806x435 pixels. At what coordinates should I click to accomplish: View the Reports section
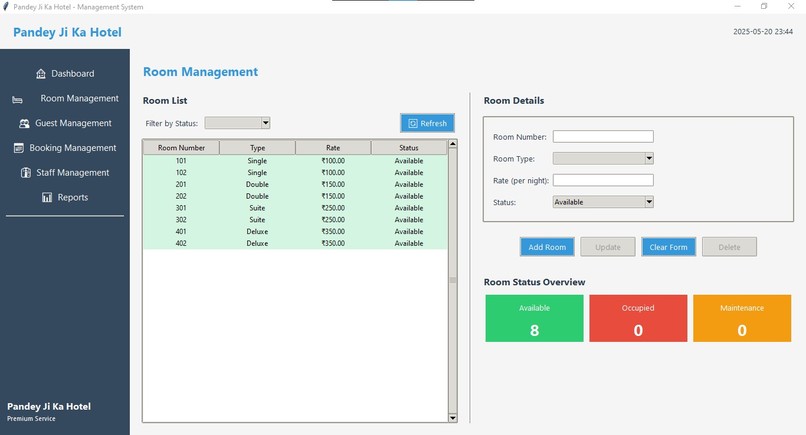pyautogui.click(x=65, y=197)
